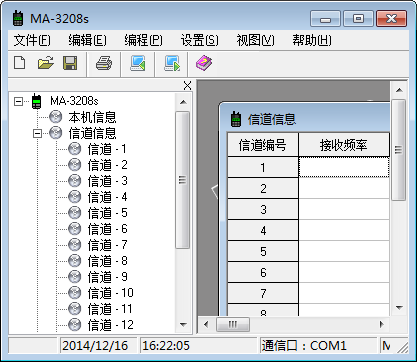Image resolution: width=417 pixels, height=362 pixels.
Task: Click the read-from-radio icon with the green left arrow
Action: [138, 63]
